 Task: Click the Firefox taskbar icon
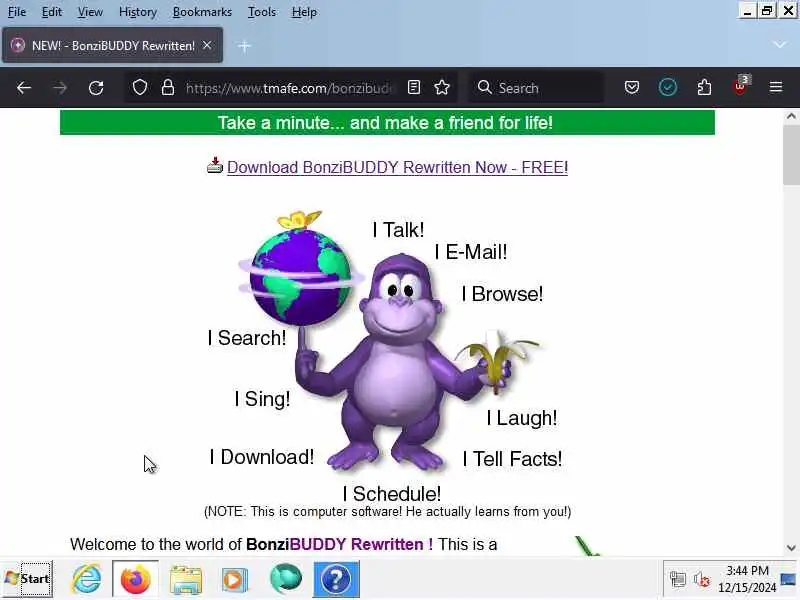tap(135, 579)
